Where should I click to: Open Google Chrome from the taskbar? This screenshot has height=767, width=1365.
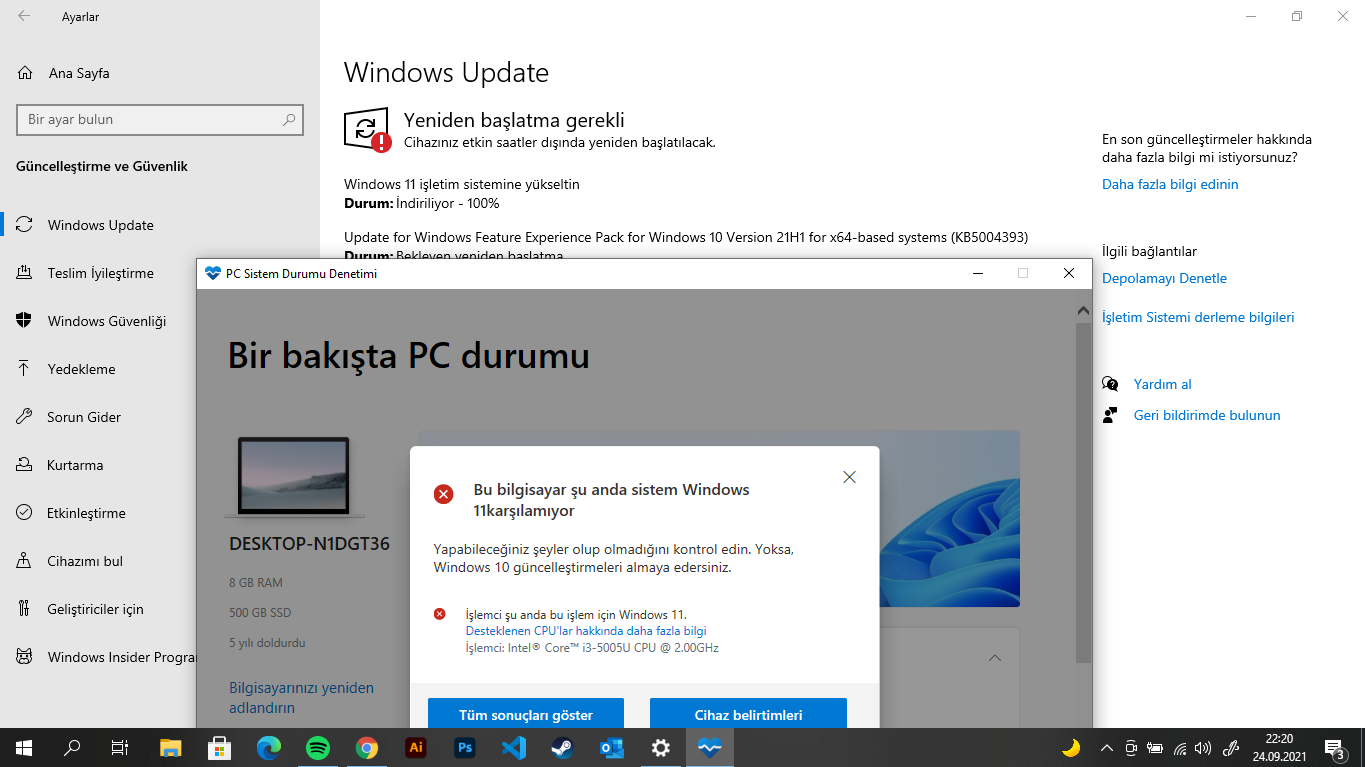[x=367, y=747]
